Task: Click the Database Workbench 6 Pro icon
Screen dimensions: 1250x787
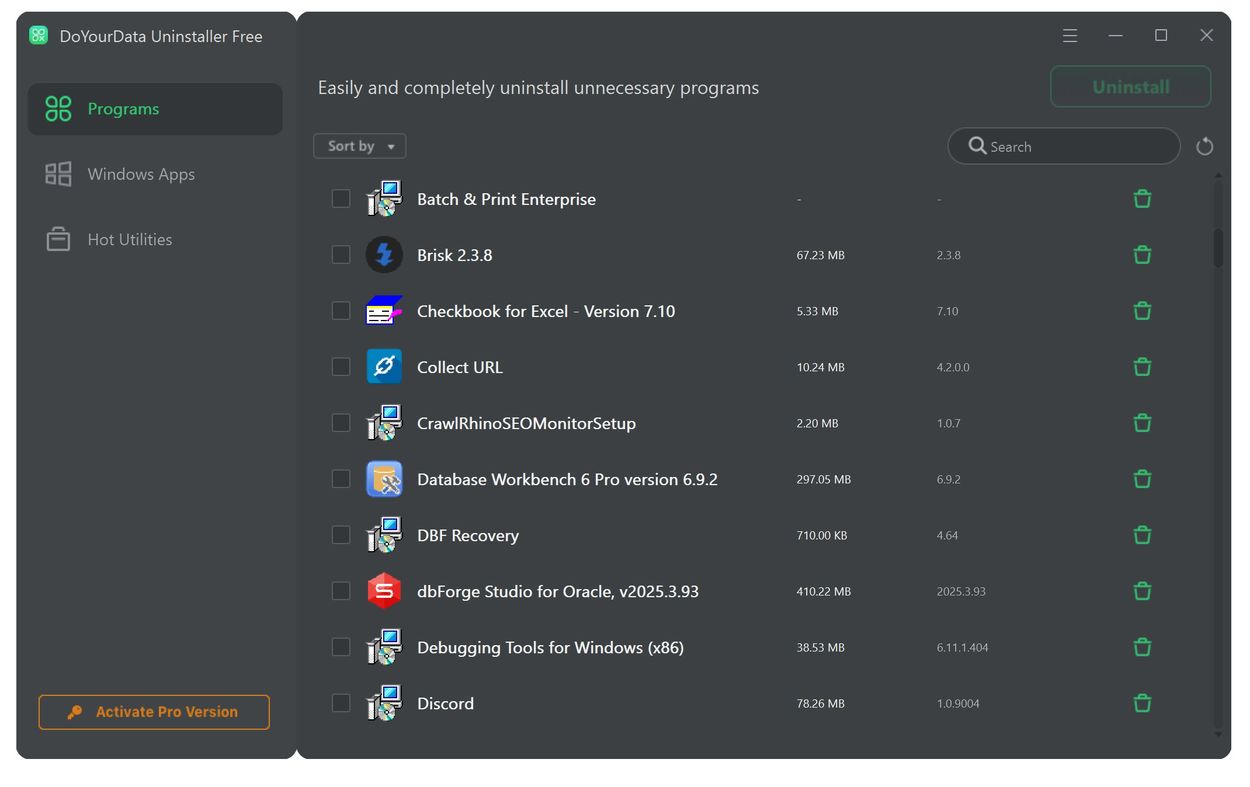Action: point(384,479)
